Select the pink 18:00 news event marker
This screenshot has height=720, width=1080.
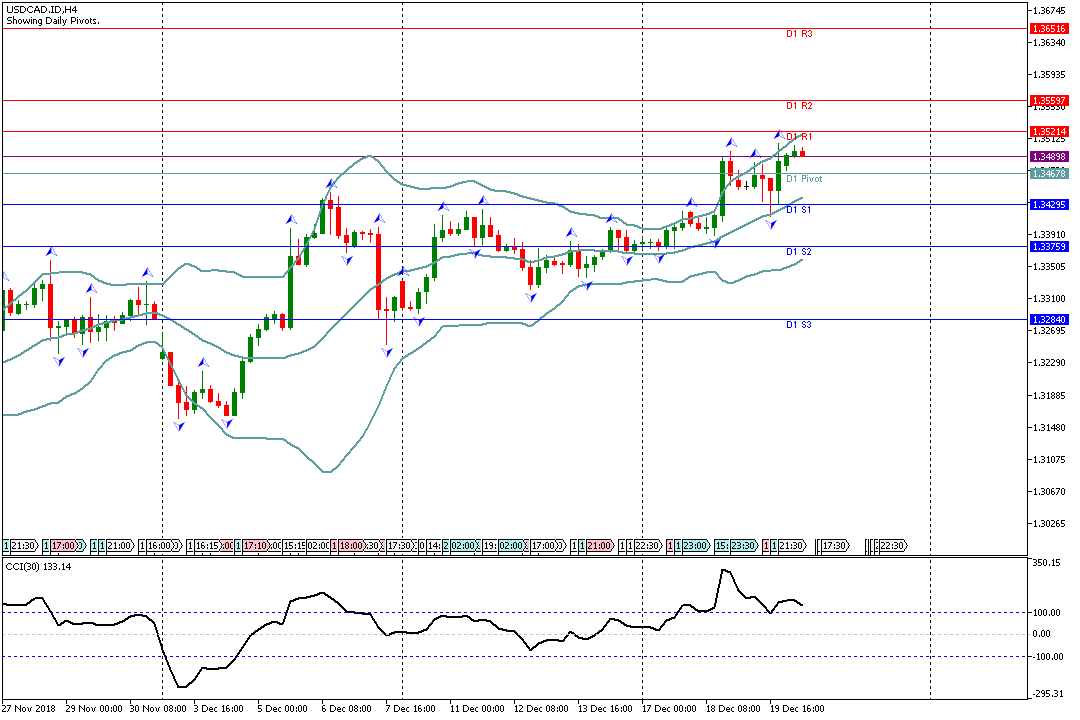(x=351, y=546)
